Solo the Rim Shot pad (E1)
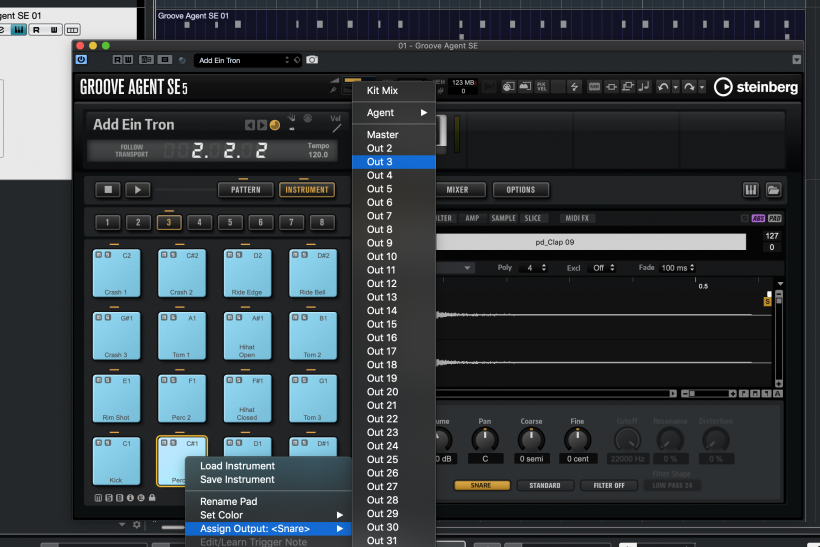The height and width of the screenshot is (547, 820). (107, 380)
